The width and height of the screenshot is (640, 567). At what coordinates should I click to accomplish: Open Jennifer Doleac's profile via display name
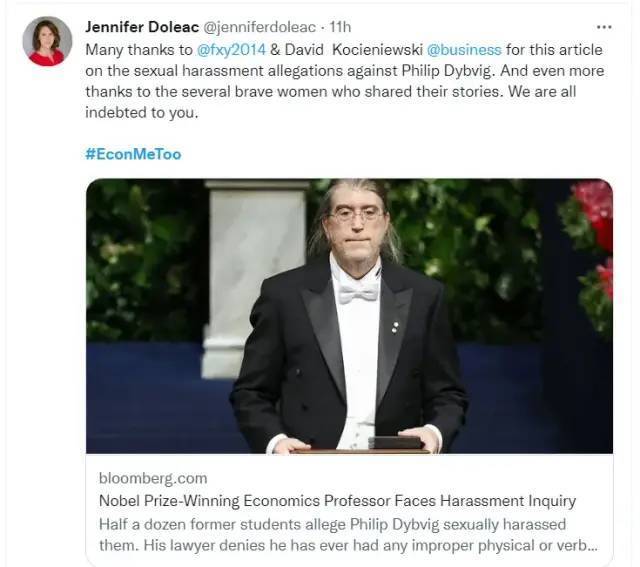coord(141,26)
